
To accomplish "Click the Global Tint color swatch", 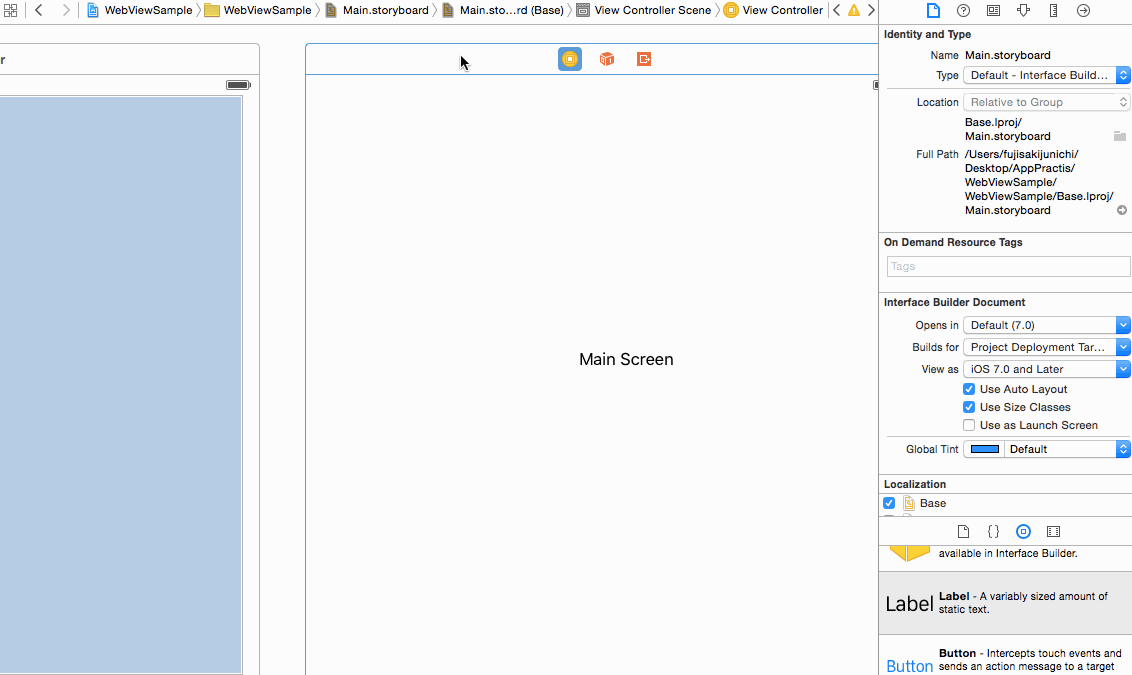I will point(985,449).
